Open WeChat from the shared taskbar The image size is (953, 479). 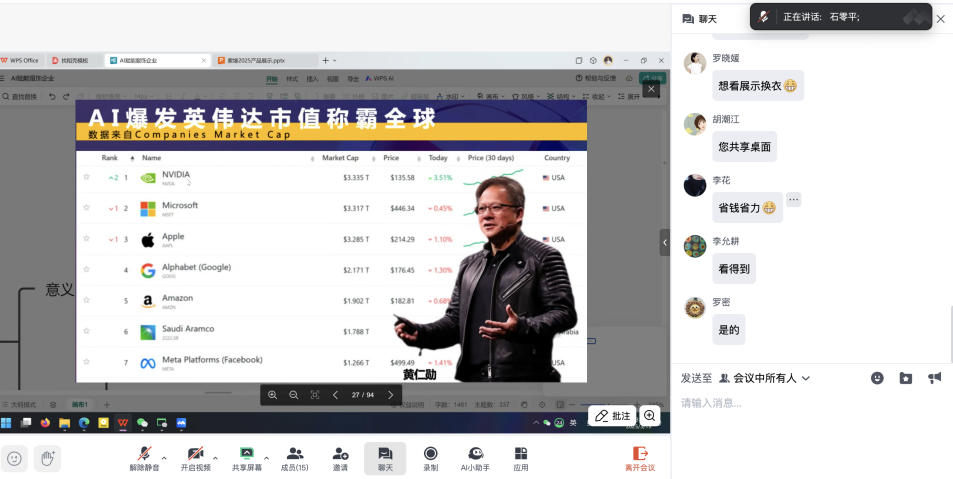point(142,422)
